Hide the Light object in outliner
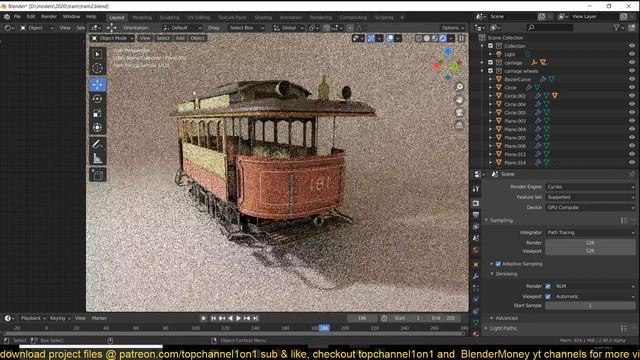The image size is (640, 360). coord(632,54)
